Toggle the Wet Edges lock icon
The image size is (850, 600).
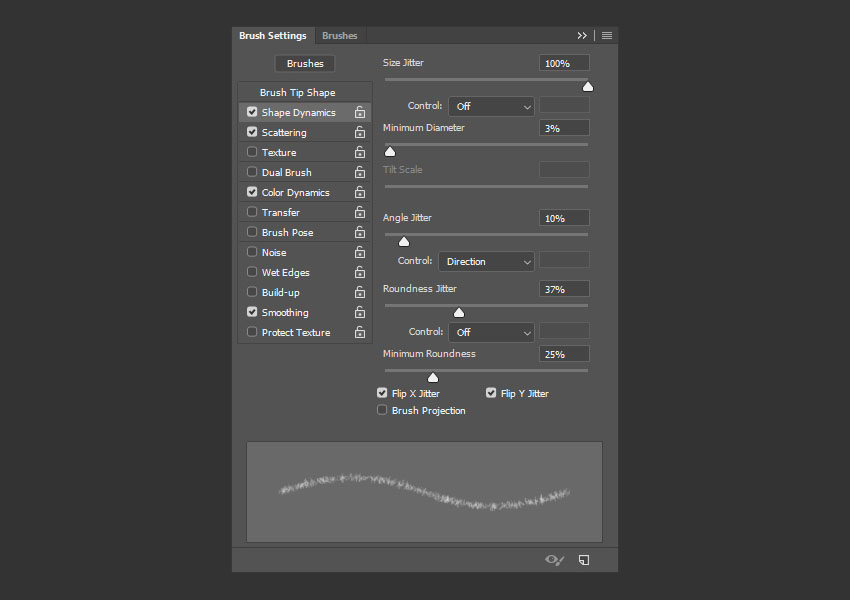(360, 273)
